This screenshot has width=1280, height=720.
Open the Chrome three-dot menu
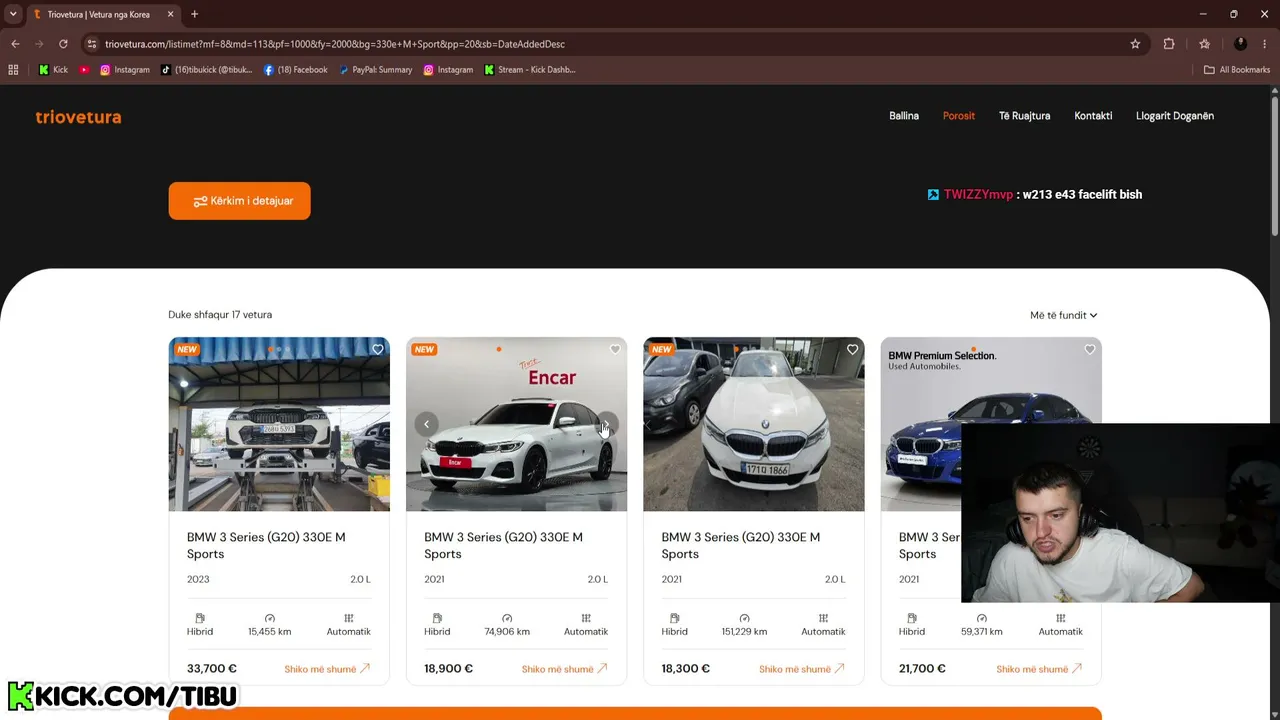pyautogui.click(x=1265, y=44)
